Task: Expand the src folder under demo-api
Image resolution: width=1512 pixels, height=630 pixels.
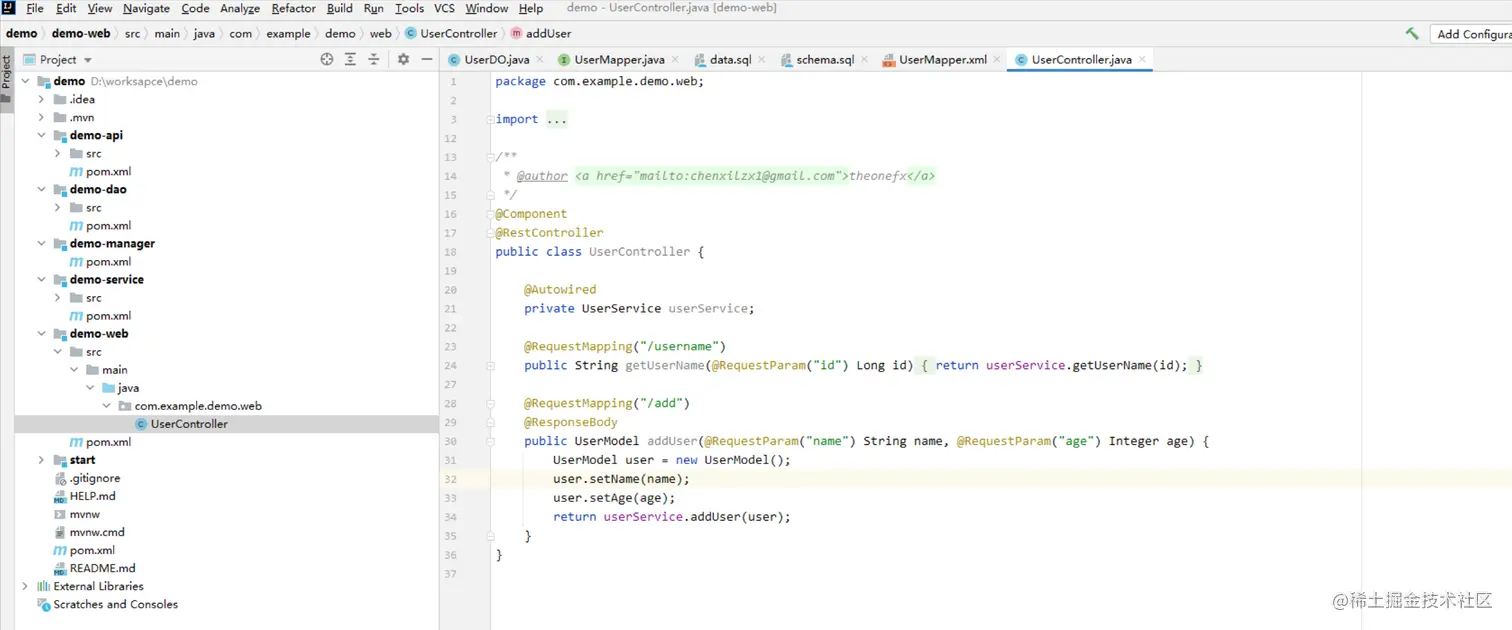Action: (x=57, y=153)
